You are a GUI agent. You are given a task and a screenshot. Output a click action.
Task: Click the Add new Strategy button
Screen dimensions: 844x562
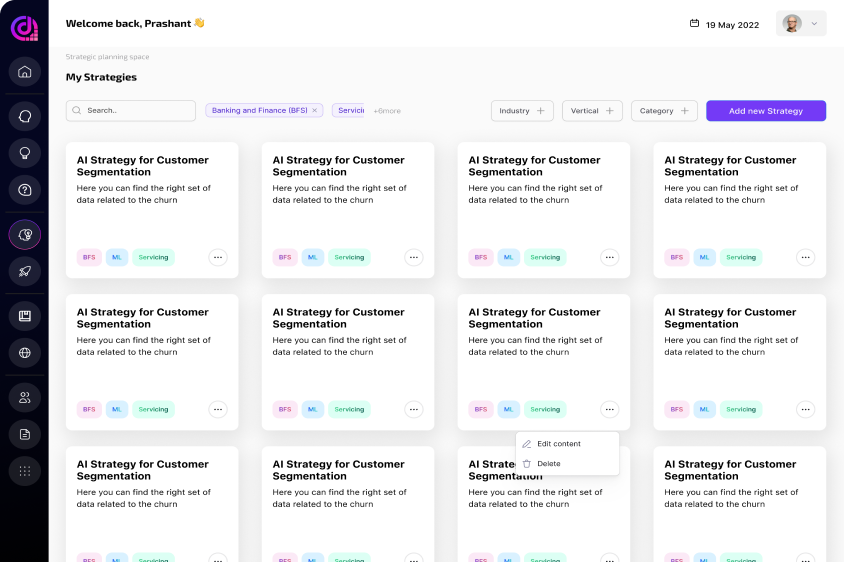[765, 111]
